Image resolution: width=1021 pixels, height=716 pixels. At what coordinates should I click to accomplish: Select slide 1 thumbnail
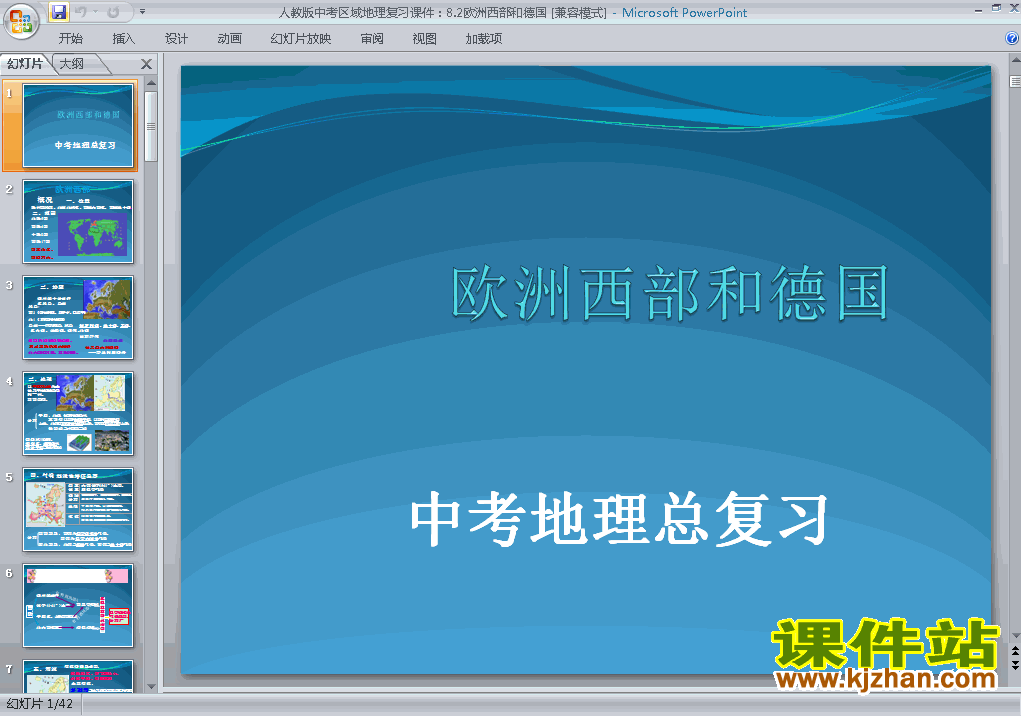[x=78, y=125]
